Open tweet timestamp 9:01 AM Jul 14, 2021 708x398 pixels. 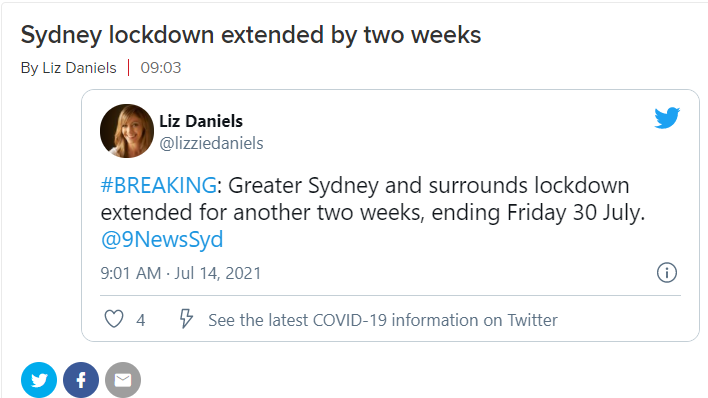(181, 273)
